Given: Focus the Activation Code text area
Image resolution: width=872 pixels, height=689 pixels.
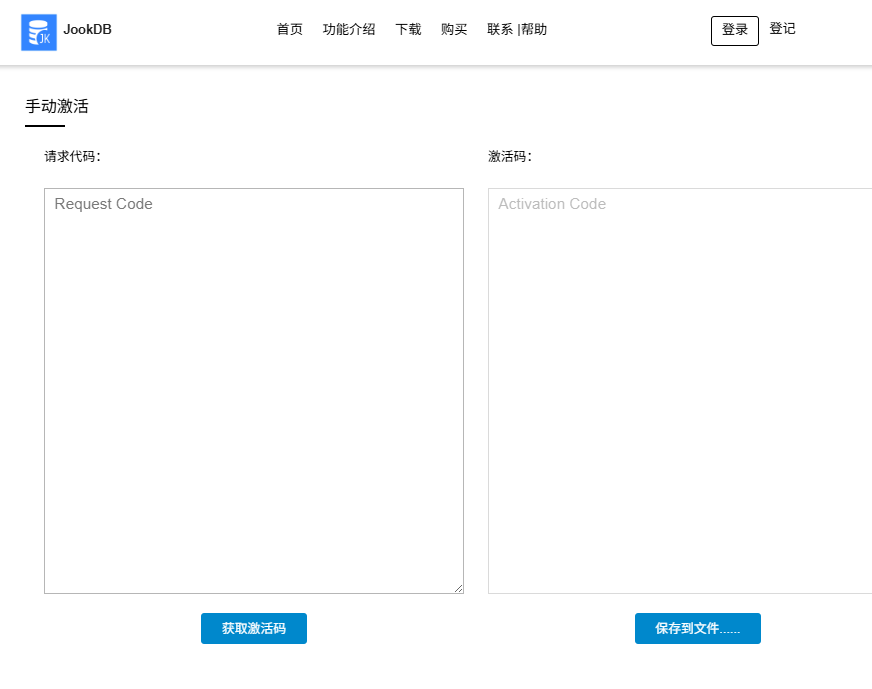Looking at the screenshot, I should click(680, 390).
